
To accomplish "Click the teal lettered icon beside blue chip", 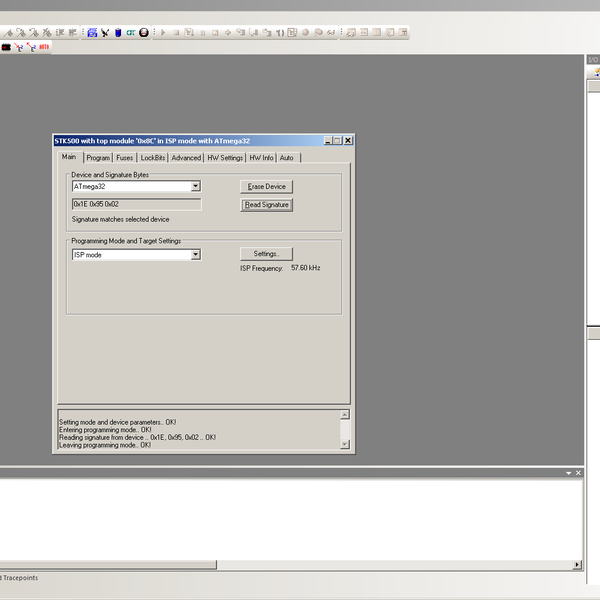I will 131,32.
